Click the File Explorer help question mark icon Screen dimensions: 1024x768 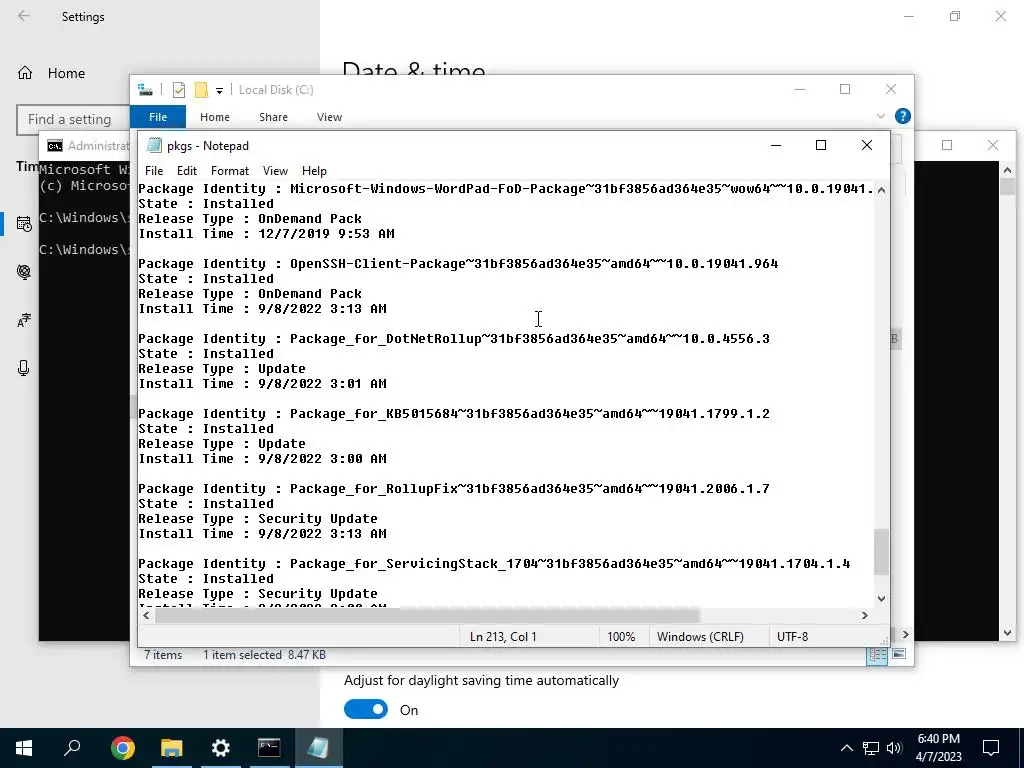click(x=903, y=116)
